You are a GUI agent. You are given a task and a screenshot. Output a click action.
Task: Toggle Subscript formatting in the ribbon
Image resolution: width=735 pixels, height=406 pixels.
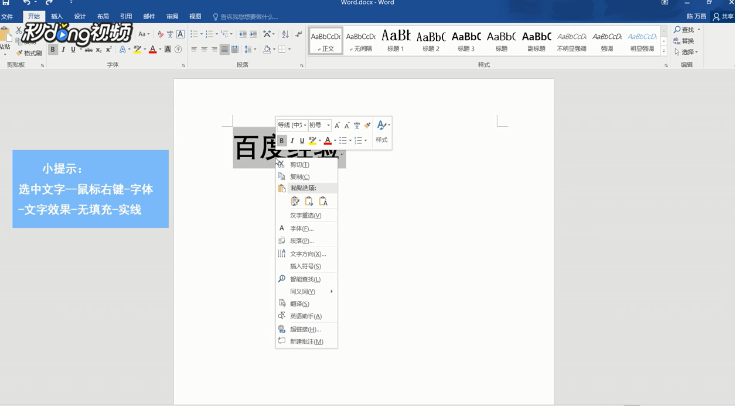coord(98,49)
